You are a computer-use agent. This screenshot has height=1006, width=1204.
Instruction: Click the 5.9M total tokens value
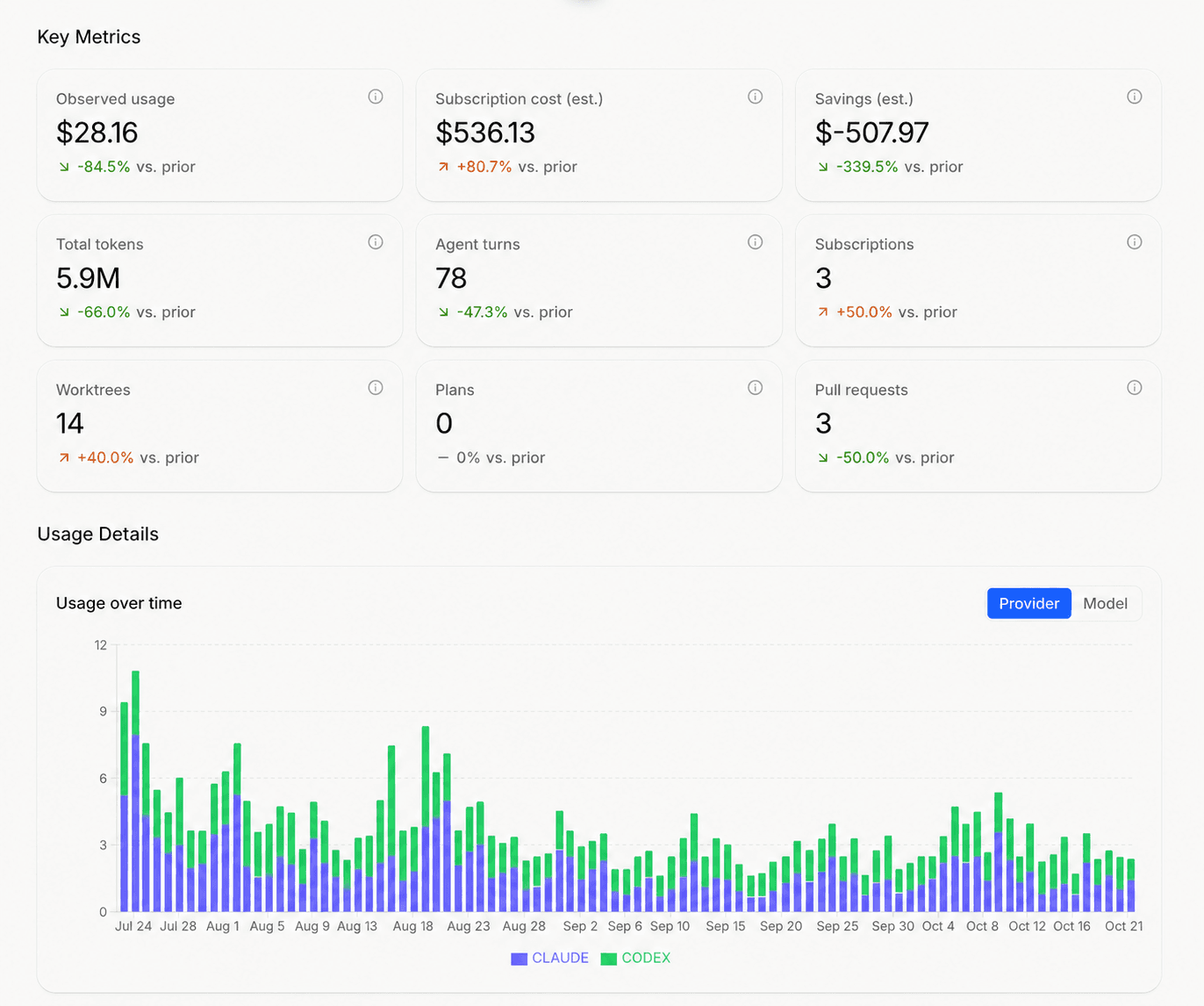[88, 278]
